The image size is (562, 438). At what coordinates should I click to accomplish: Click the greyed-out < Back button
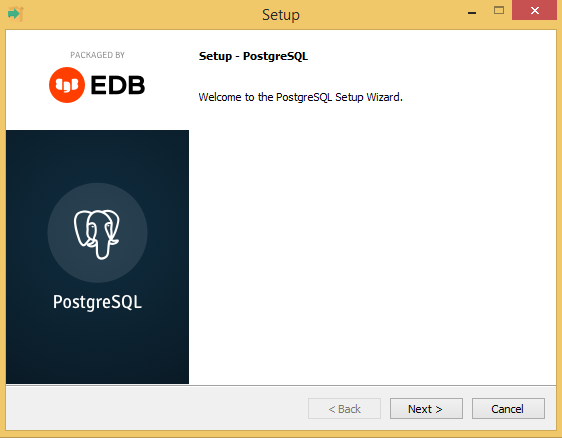[x=344, y=409]
